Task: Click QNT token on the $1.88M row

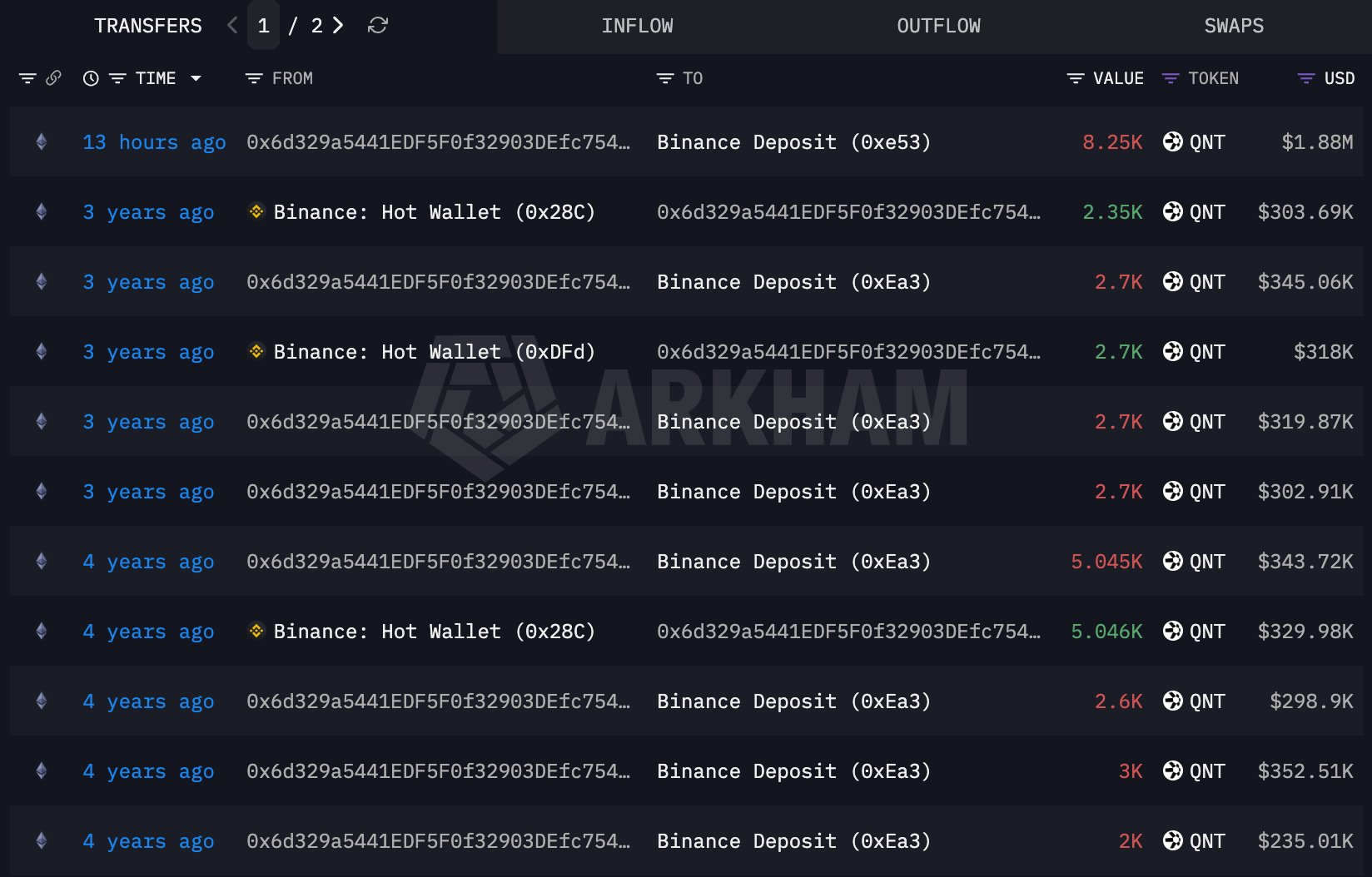Action: [x=1195, y=142]
